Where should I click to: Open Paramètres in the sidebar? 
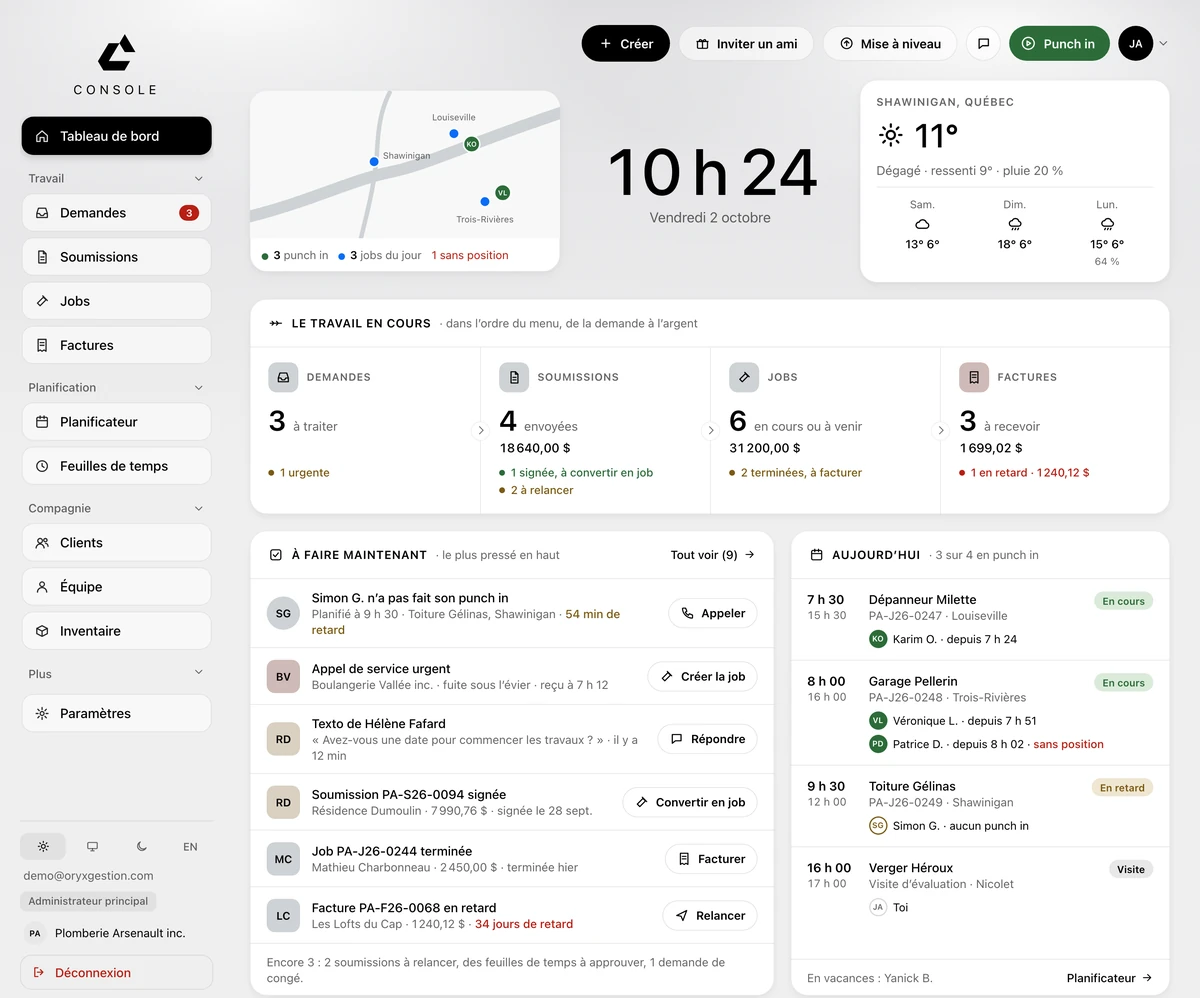pyautogui.click(x=116, y=714)
